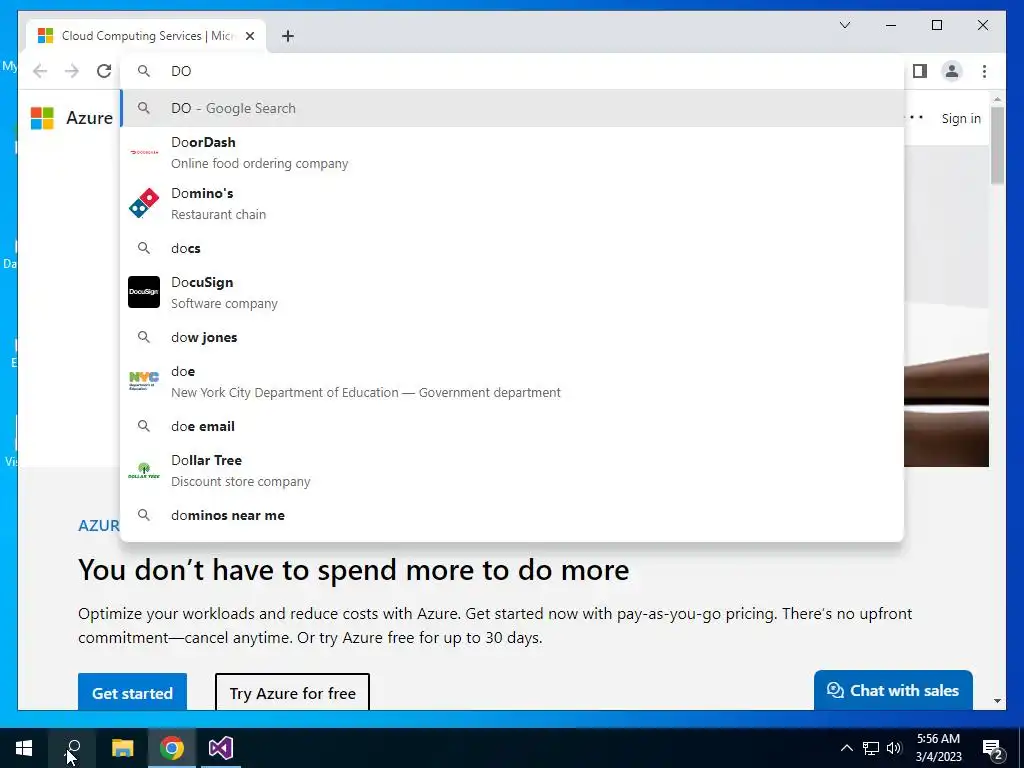Click the NYC Department of Education logo
The width and height of the screenshot is (1024, 768).
pyautogui.click(x=144, y=380)
